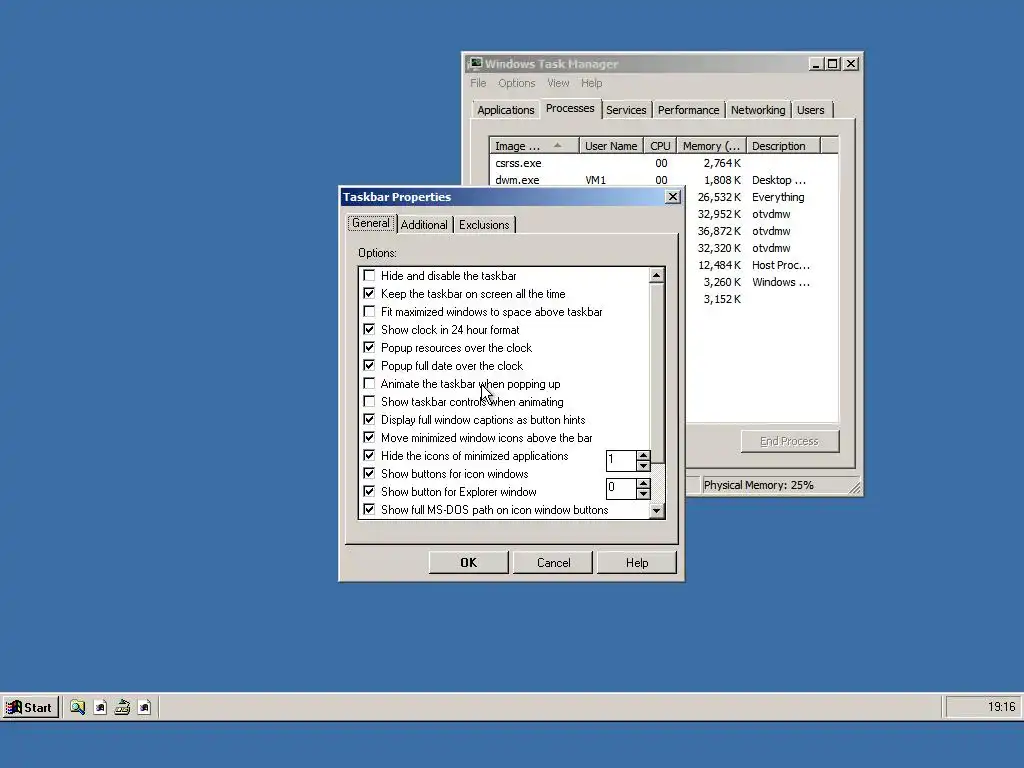Enable Animate the taskbar when popping up

point(370,383)
